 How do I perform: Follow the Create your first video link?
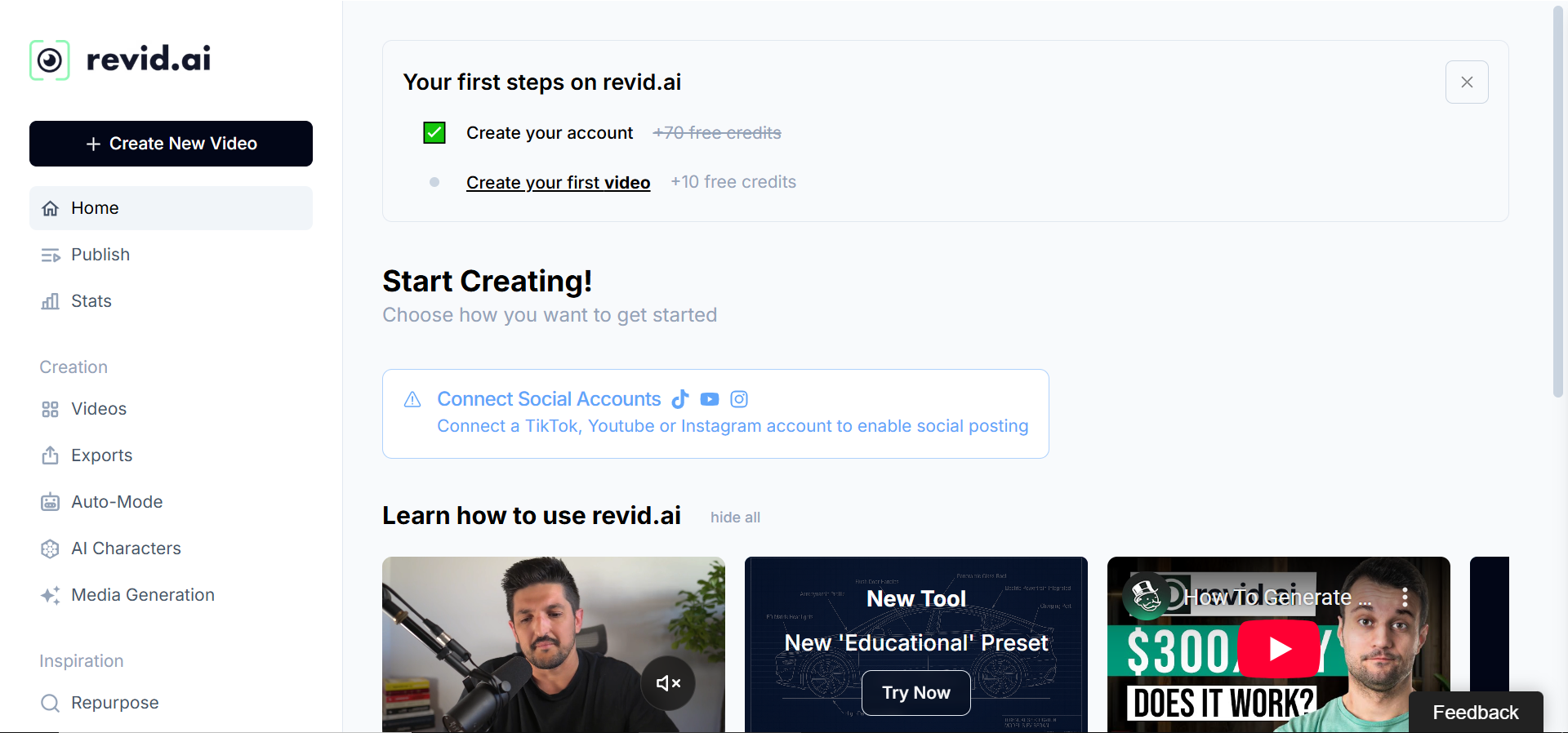(x=558, y=182)
